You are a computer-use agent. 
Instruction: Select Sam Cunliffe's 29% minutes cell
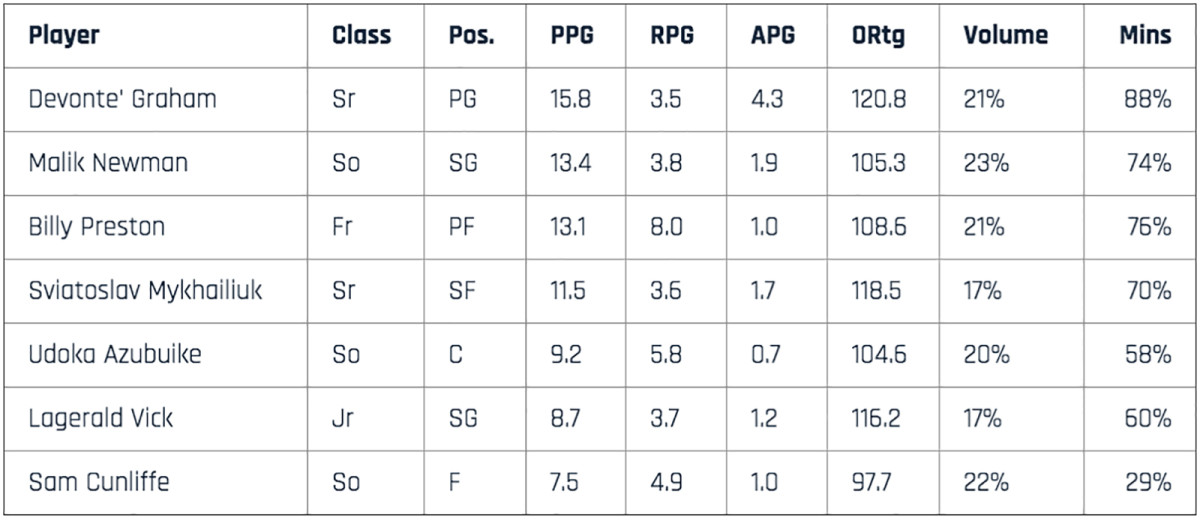(x=1146, y=482)
